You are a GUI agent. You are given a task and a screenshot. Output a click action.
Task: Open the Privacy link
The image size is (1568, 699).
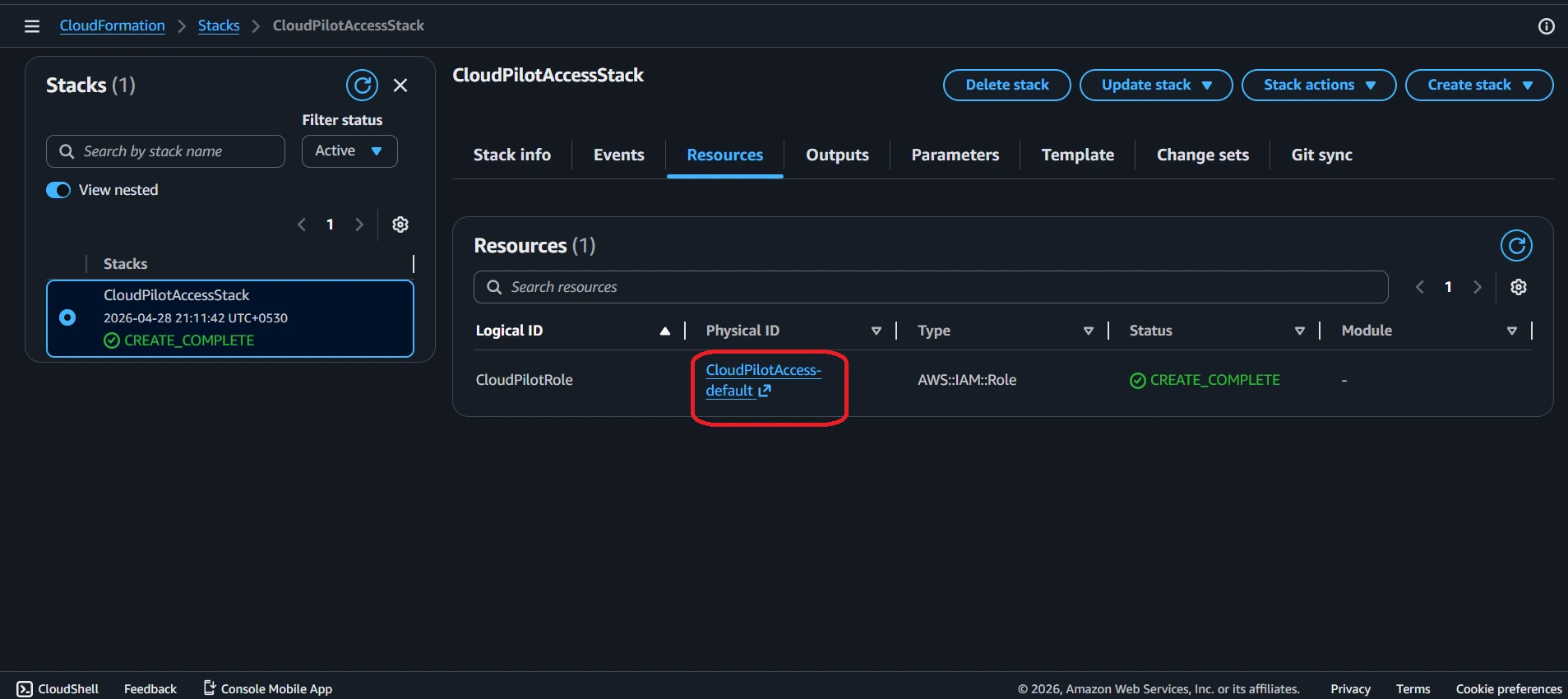tap(1350, 689)
